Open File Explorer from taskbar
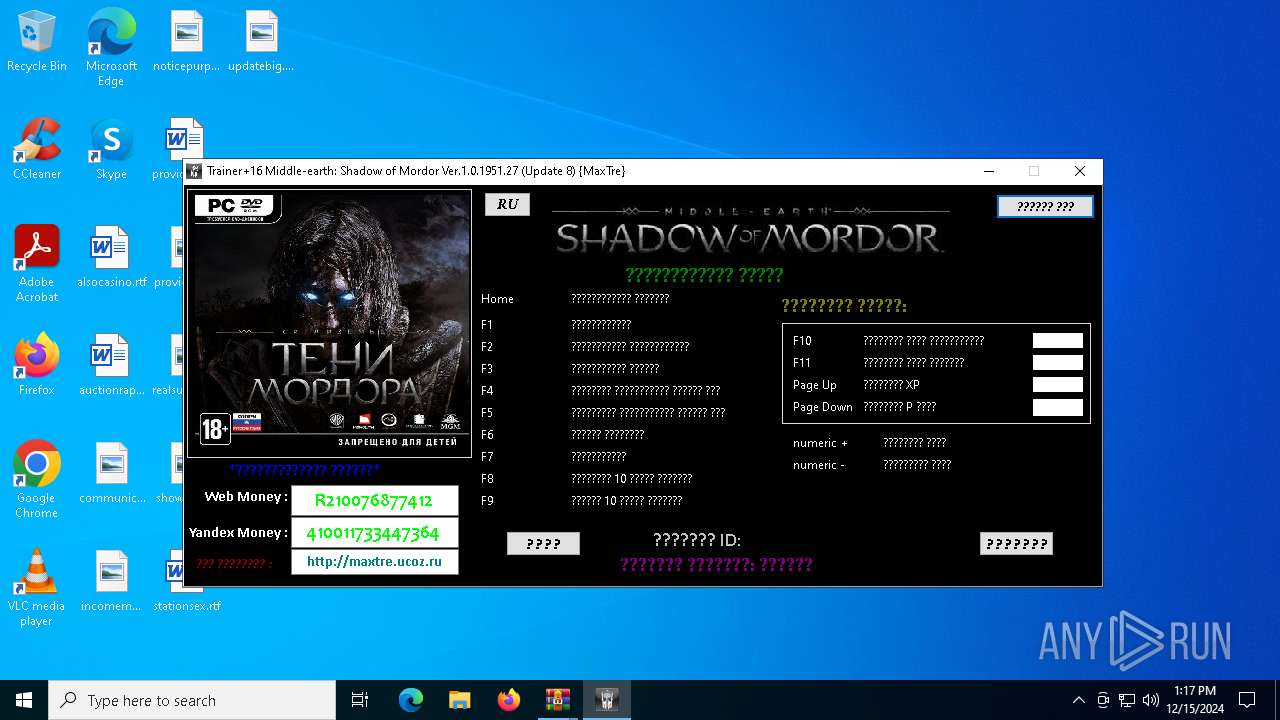The image size is (1280, 720). (x=460, y=700)
